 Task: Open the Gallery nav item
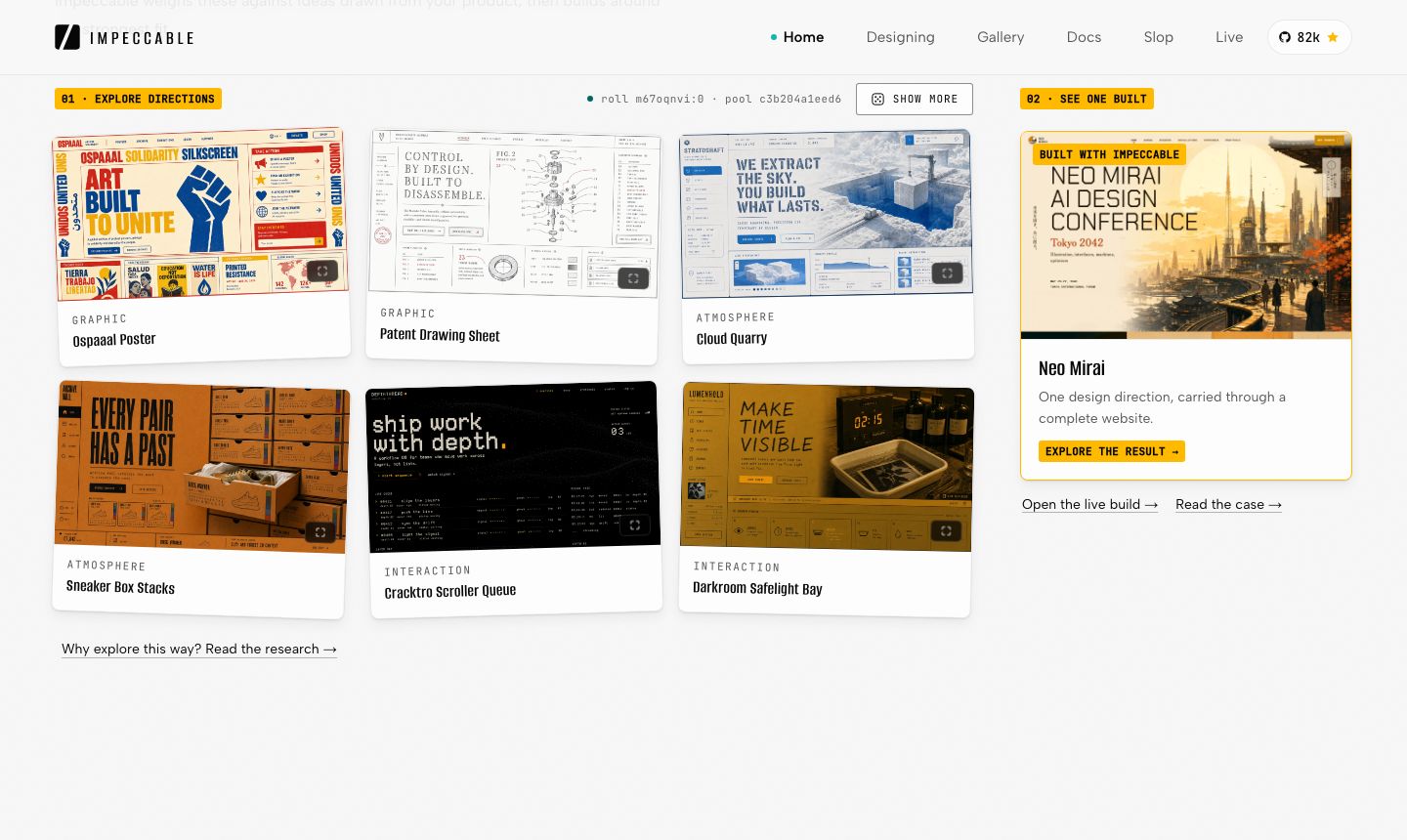1001,37
